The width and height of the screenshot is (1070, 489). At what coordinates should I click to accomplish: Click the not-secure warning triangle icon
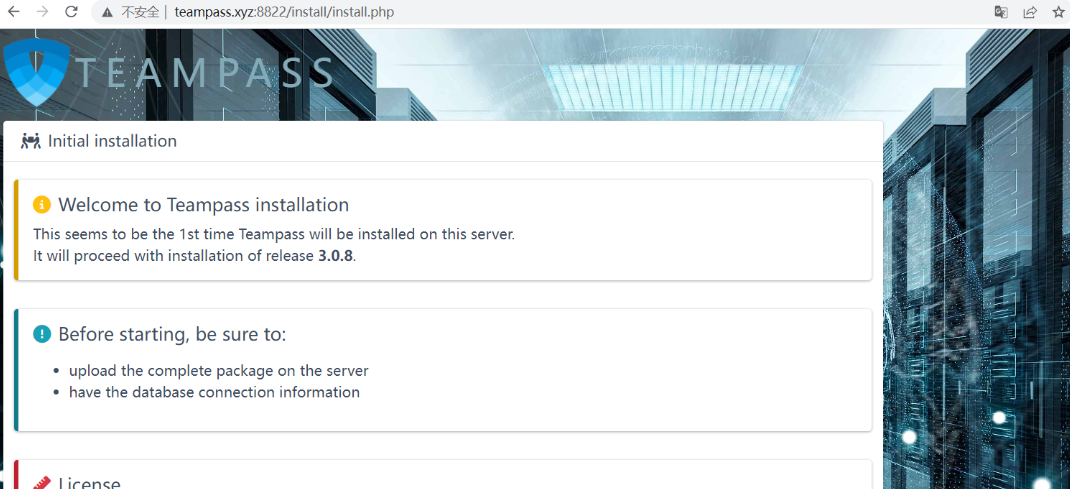coord(106,12)
